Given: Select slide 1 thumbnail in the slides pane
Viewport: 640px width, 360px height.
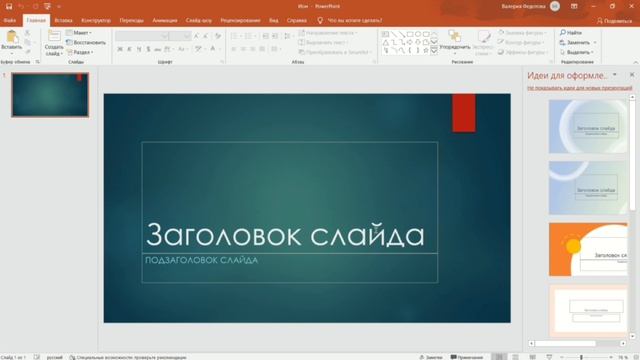Looking at the screenshot, I should pos(50,95).
